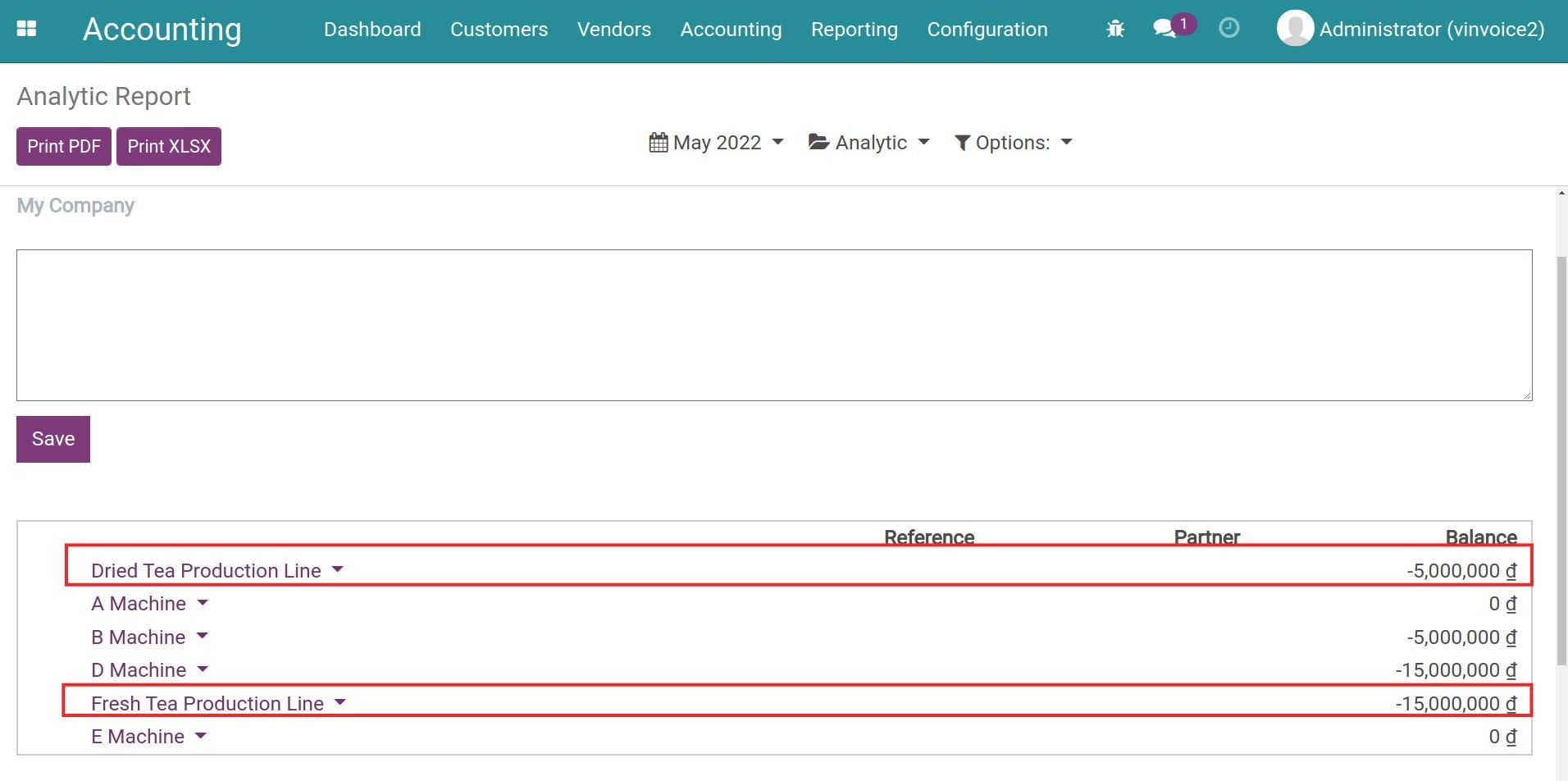Image resolution: width=1568 pixels, height=781 pixels.
Task: Expand the Dried Tea Production Line row
Action: click(x=337, y=569)
